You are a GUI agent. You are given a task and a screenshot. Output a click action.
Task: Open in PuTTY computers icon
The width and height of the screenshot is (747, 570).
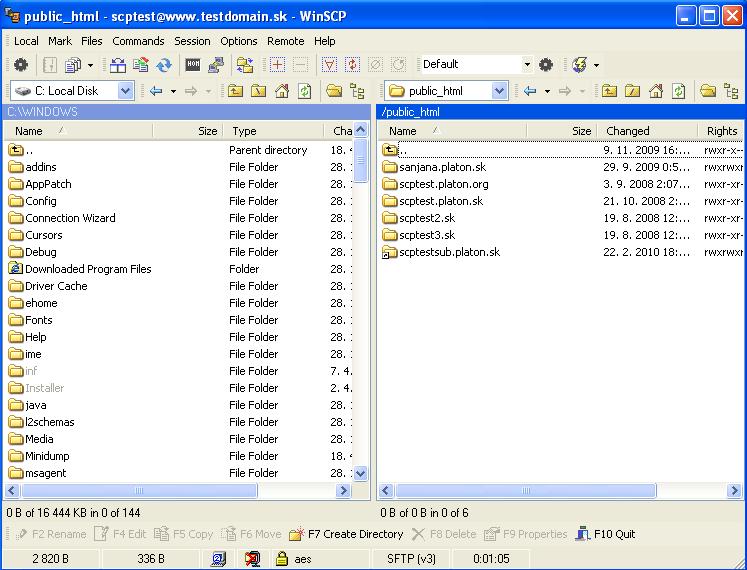tap(216, 64)
